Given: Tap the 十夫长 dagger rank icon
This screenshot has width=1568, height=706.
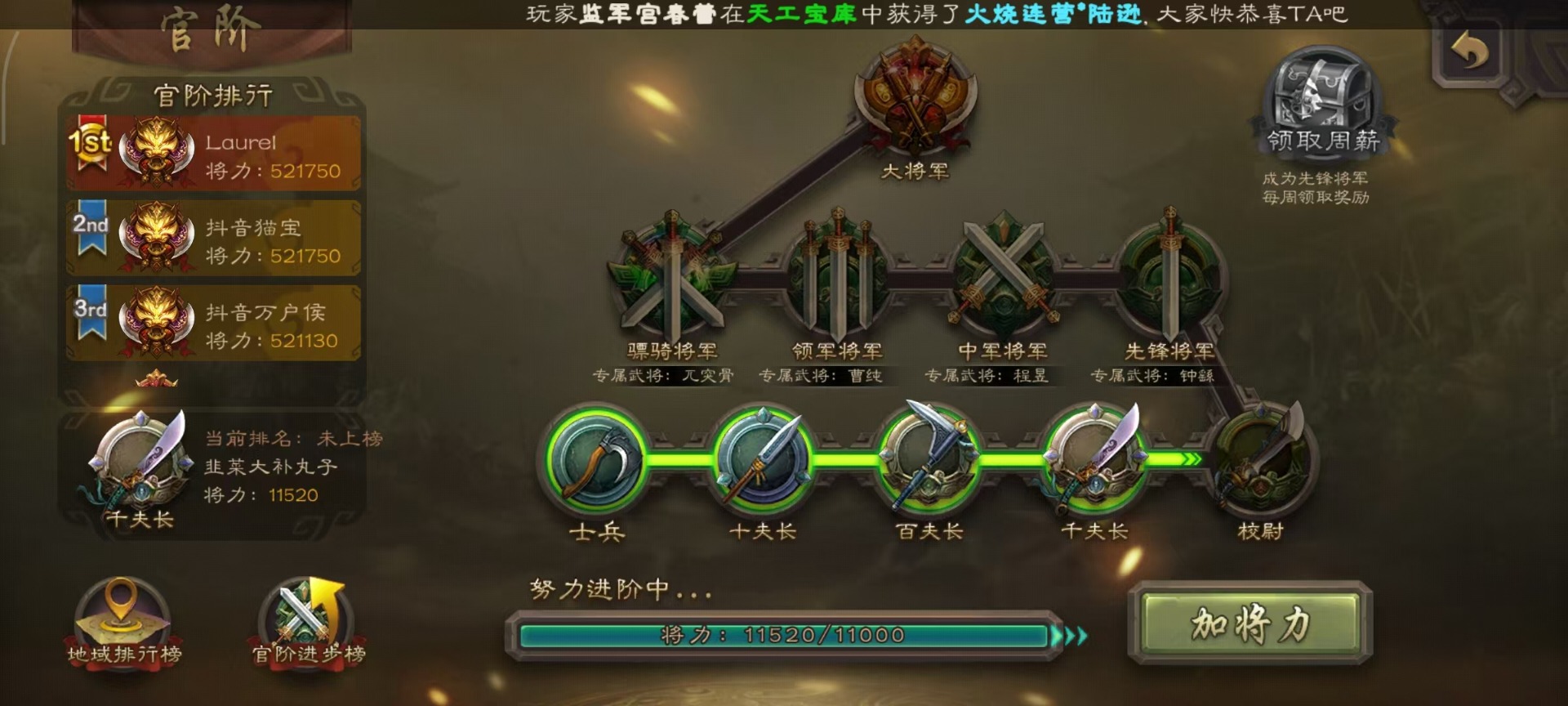Looking at the screenshot, I should (x=763, y=459).
